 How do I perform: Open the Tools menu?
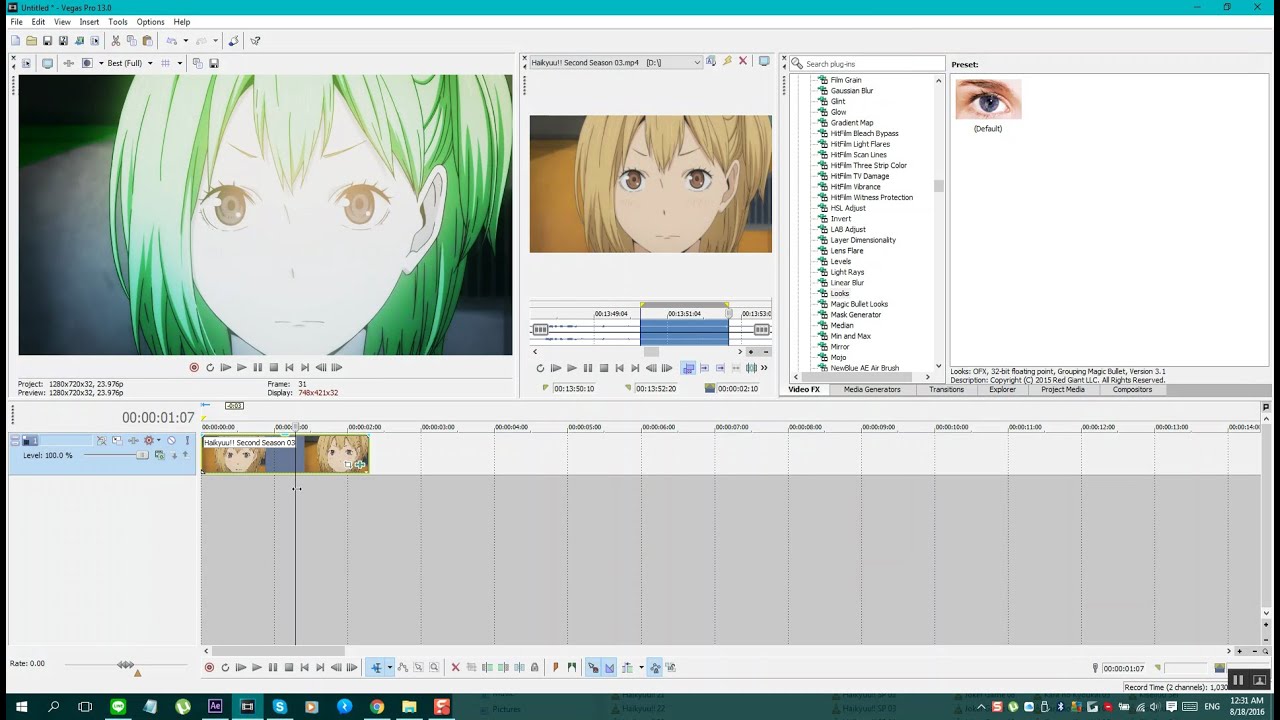tap(117, 22)
